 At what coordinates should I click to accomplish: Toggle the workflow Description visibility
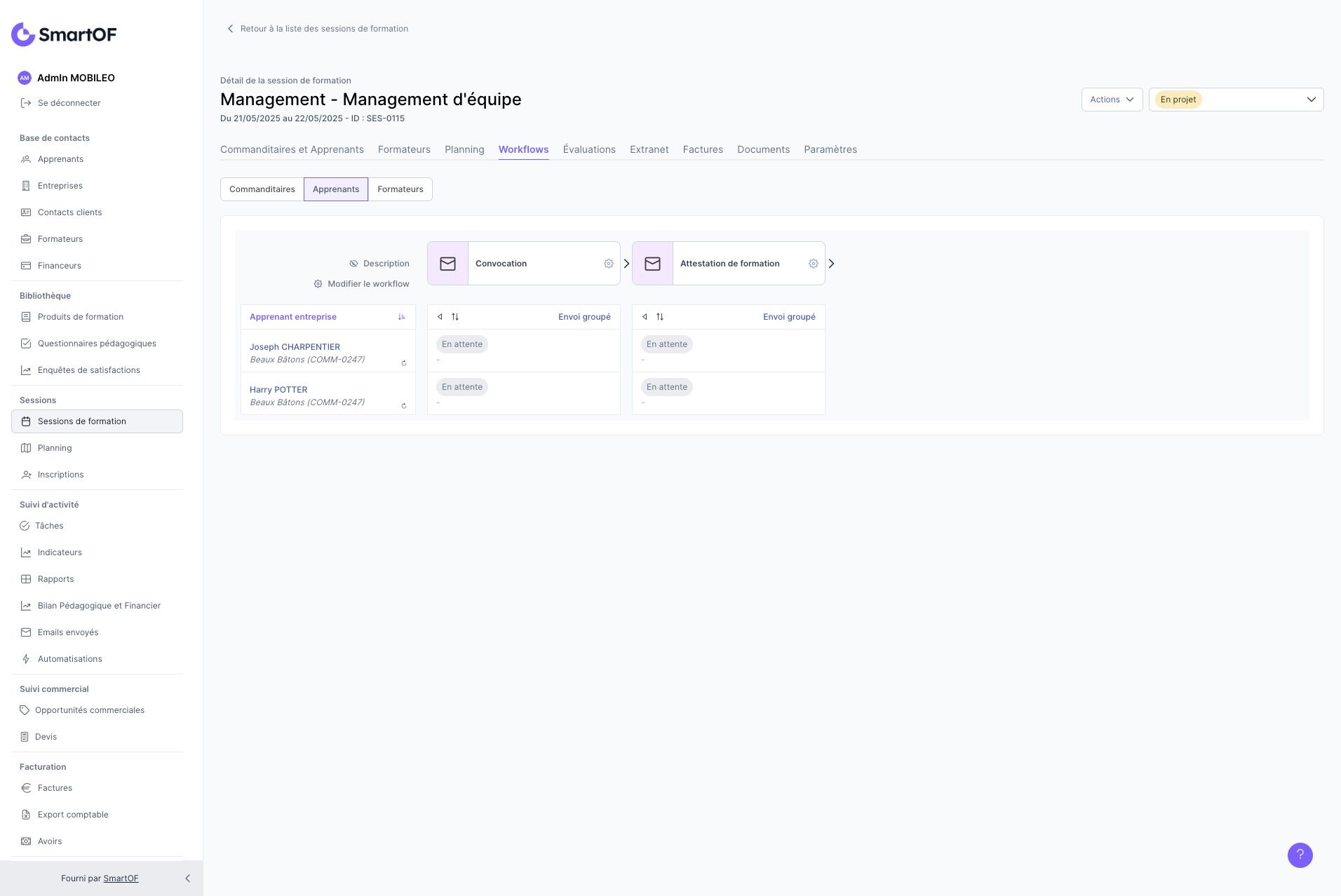pos(379,264)
